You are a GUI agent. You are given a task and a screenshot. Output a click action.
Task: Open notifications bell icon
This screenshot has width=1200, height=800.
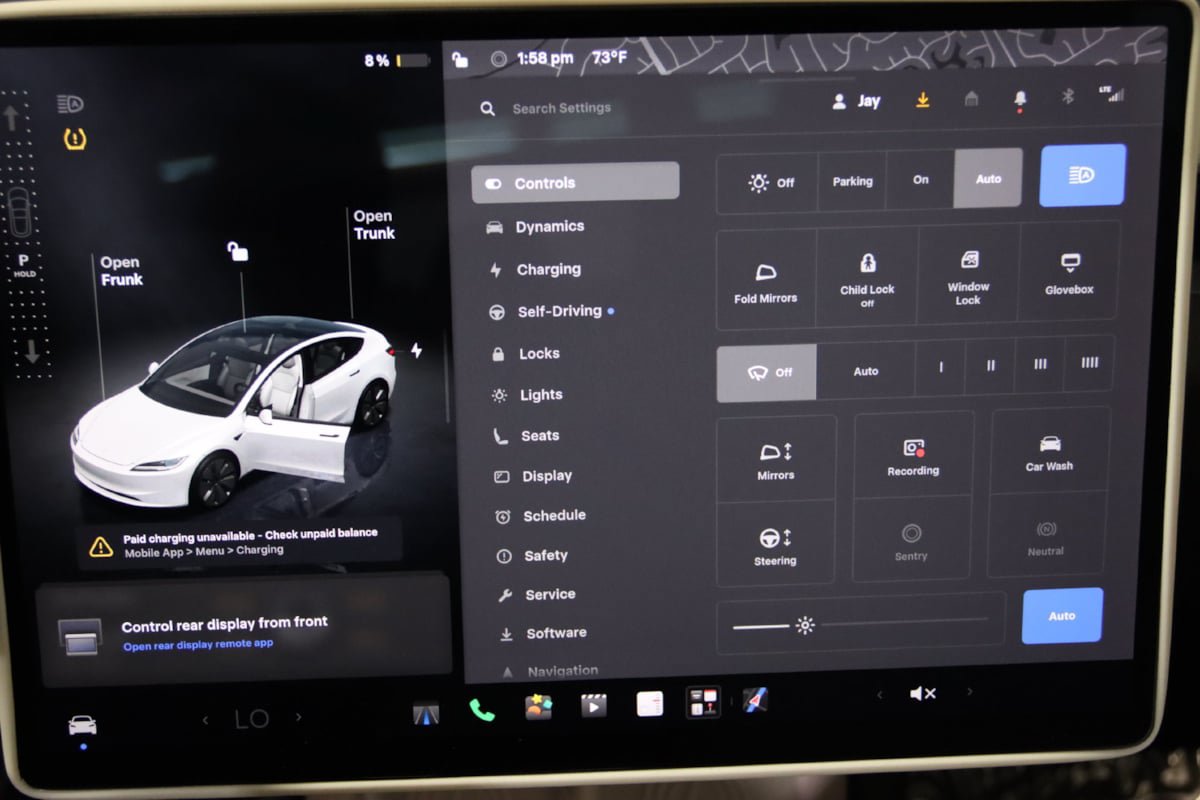point(1020,98)
